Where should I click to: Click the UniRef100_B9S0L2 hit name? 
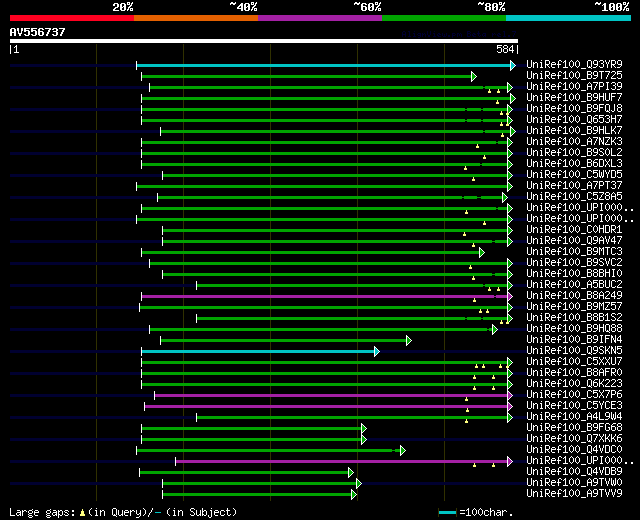[x=574, y=153]
